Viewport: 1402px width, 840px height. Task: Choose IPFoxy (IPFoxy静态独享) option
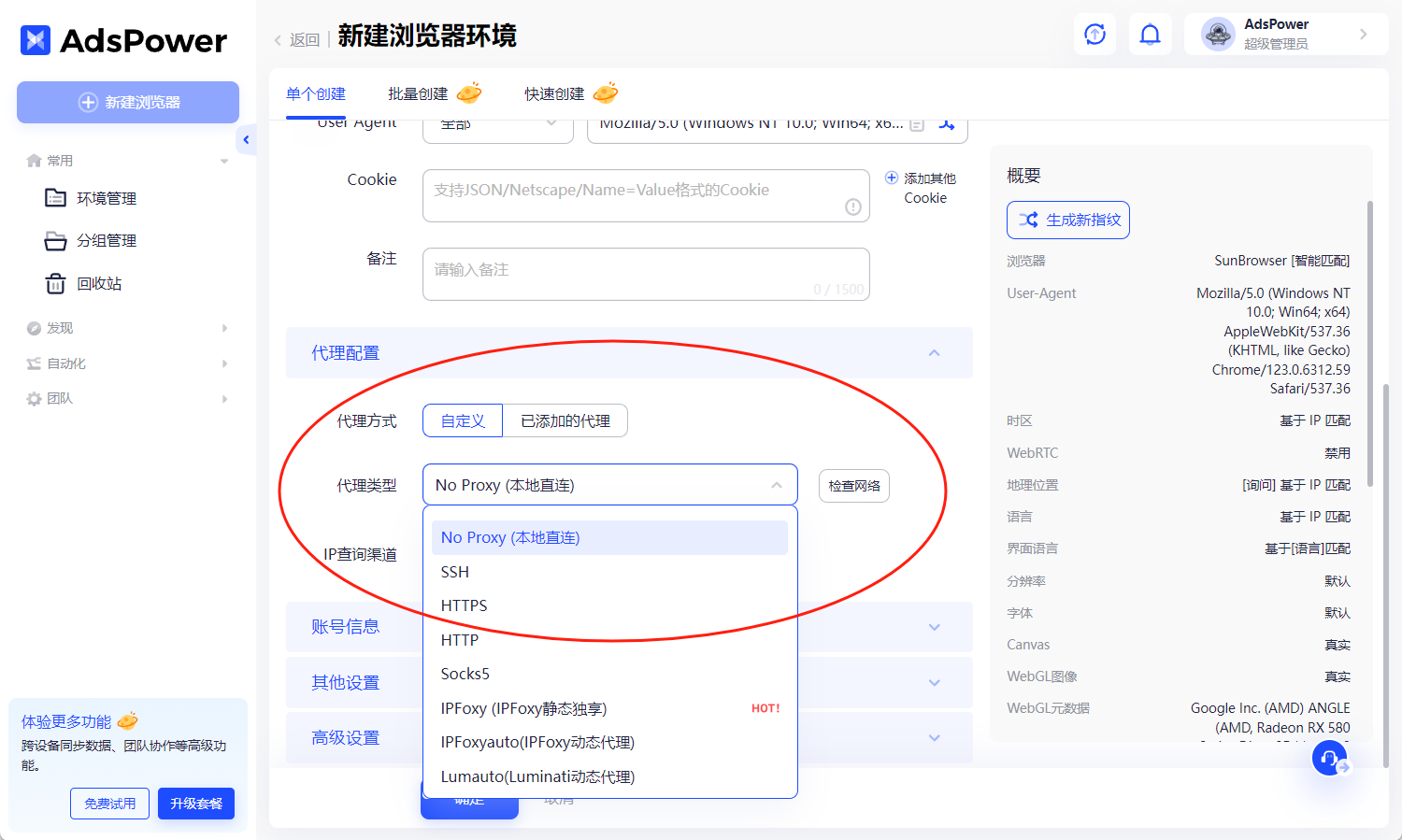point(609,708)
